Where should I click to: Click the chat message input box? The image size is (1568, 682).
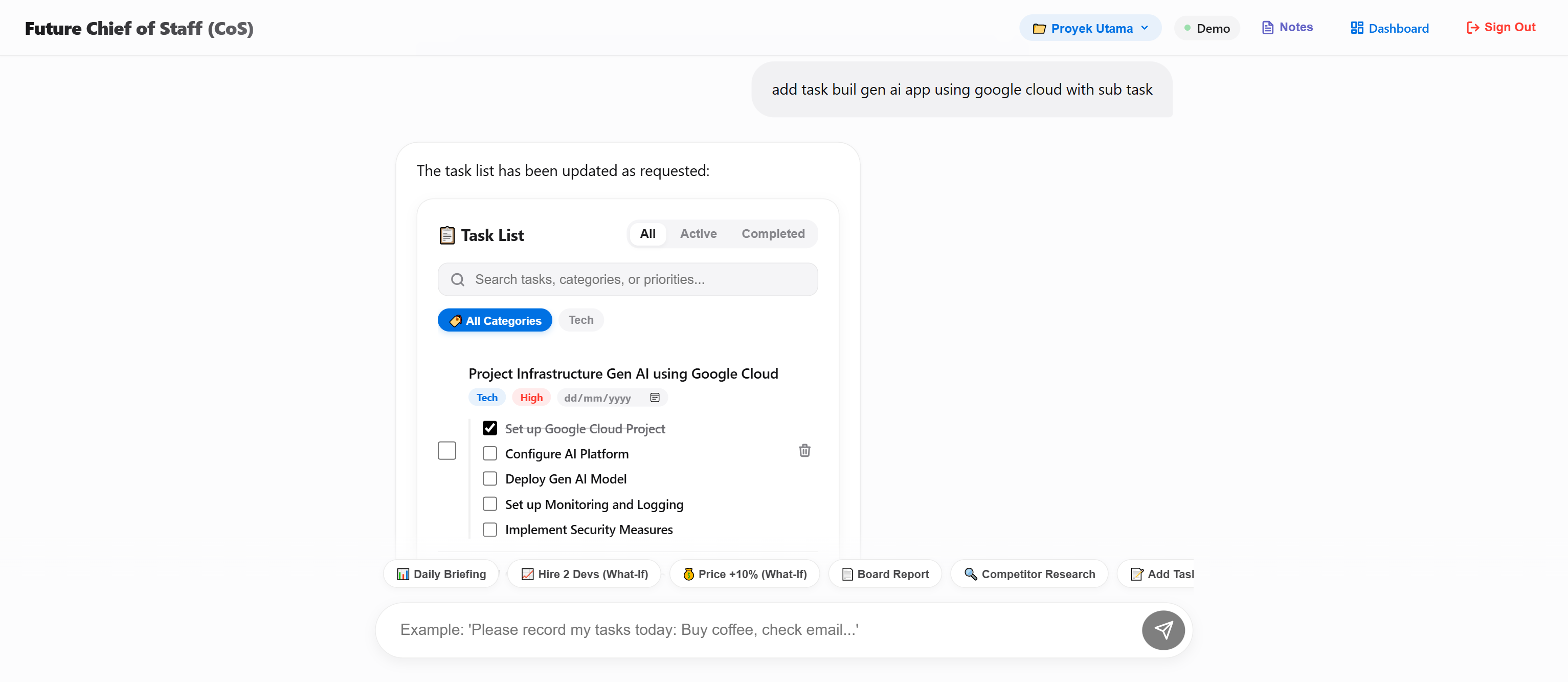761,630
